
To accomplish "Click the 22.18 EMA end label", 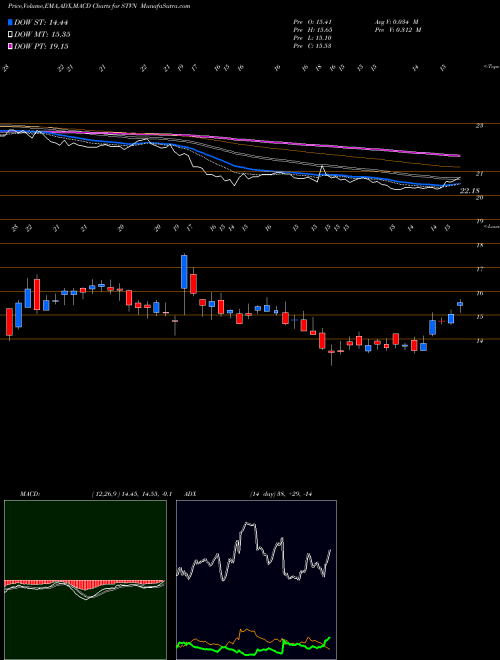I will point(470,191).
